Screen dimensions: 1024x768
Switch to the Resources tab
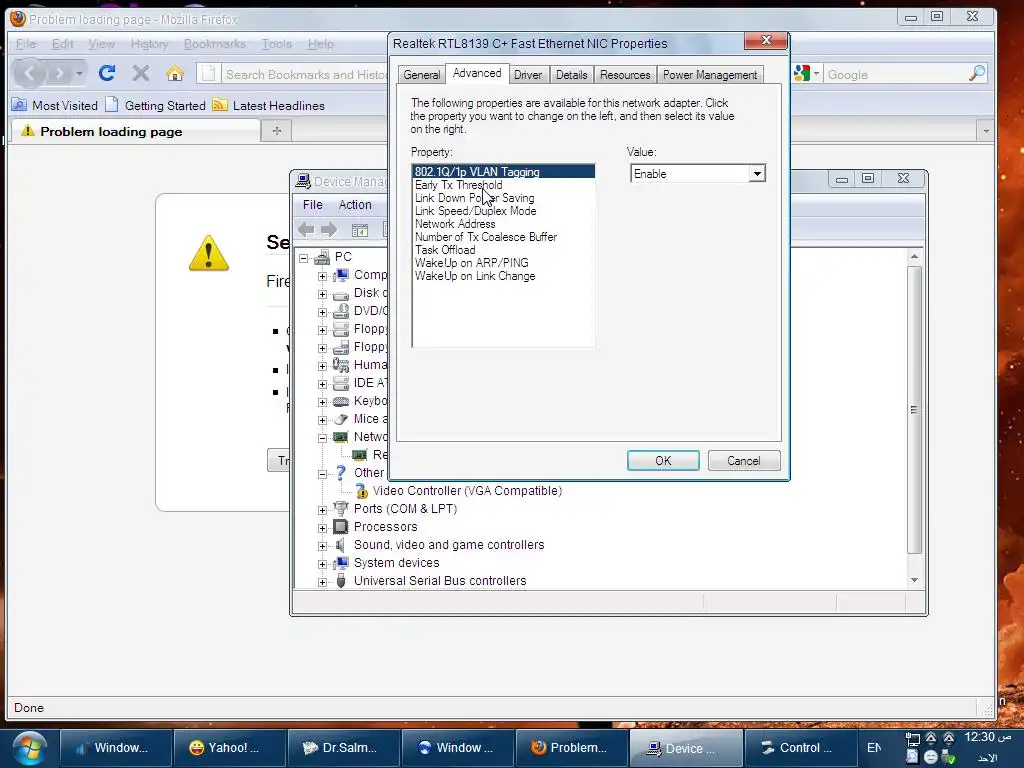tap(625, 74)
